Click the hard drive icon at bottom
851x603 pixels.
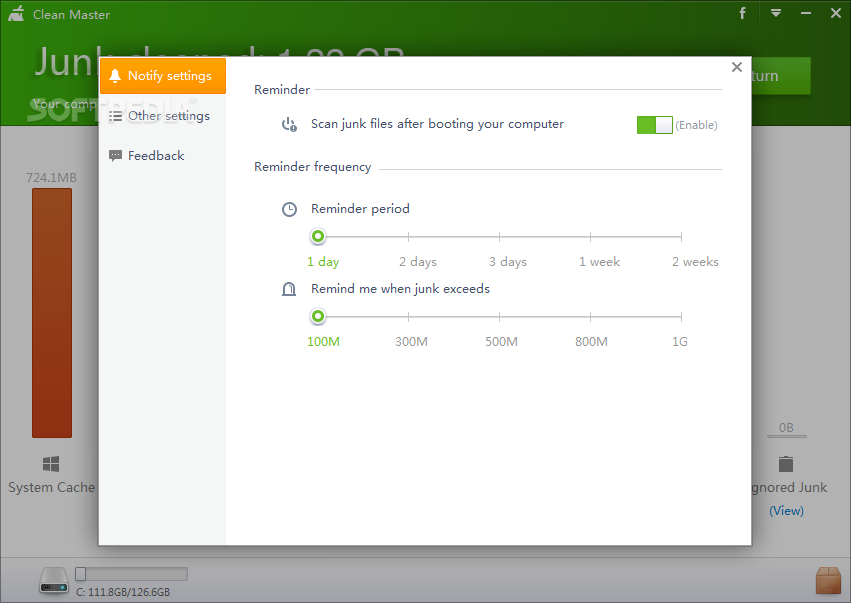[54, 580]
